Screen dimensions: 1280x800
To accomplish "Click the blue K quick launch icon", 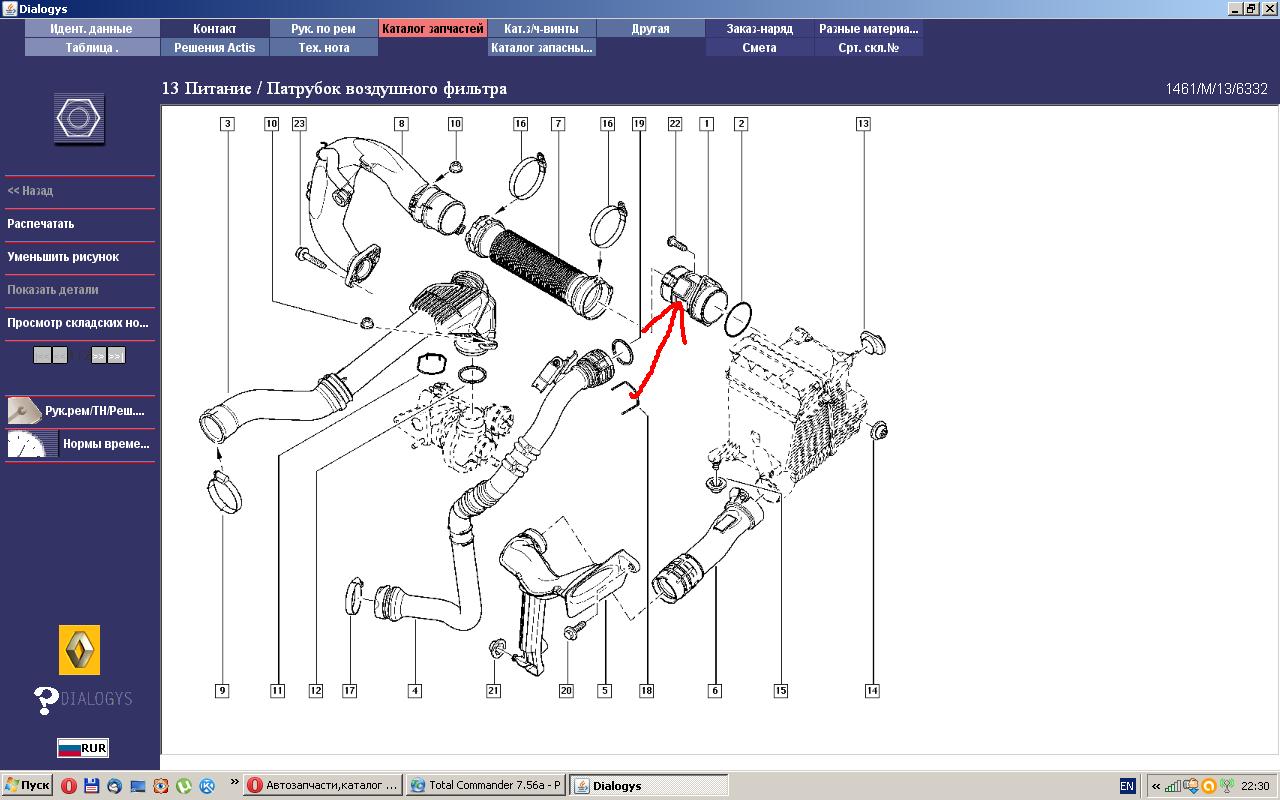I will tap(207, 786).
